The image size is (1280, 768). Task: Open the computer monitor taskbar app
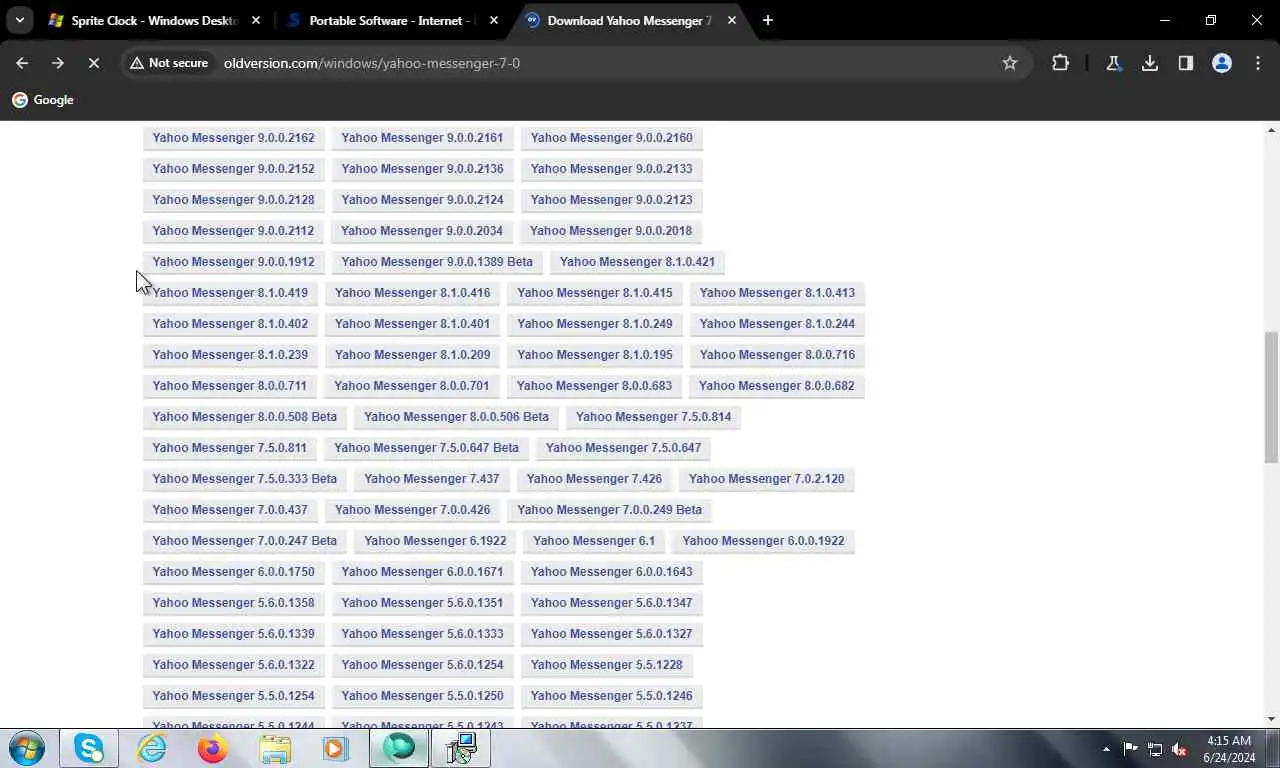(461, 748)
